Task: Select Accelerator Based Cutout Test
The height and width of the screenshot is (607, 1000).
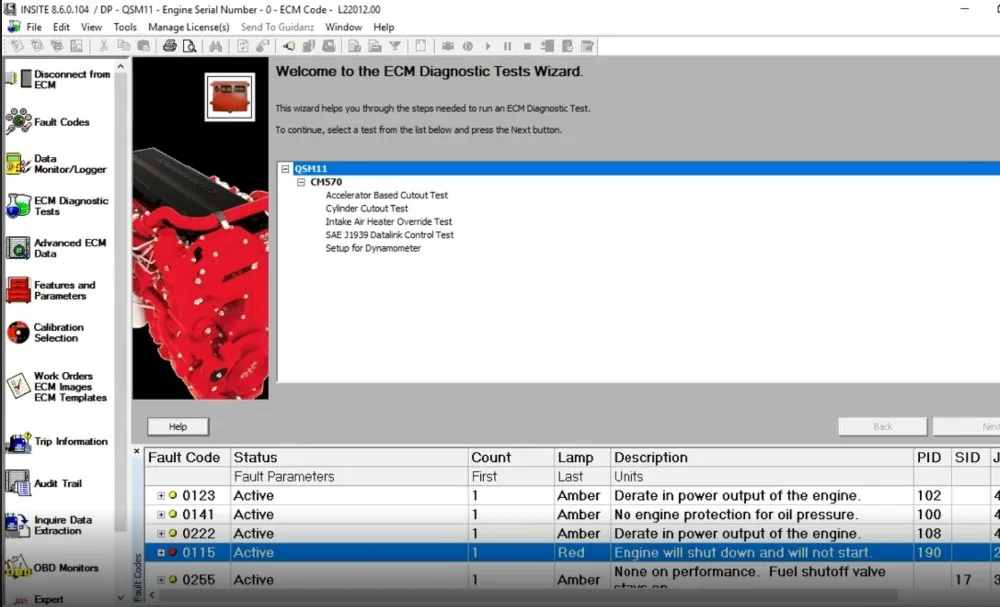Action: [x=386, y=195]
